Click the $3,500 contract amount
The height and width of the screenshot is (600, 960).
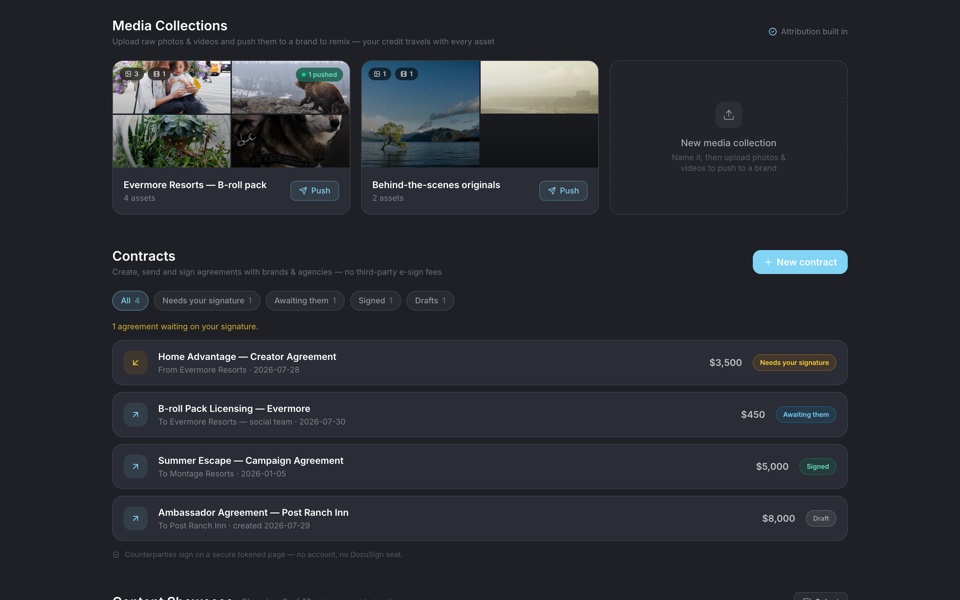click(x=726, y=362)
